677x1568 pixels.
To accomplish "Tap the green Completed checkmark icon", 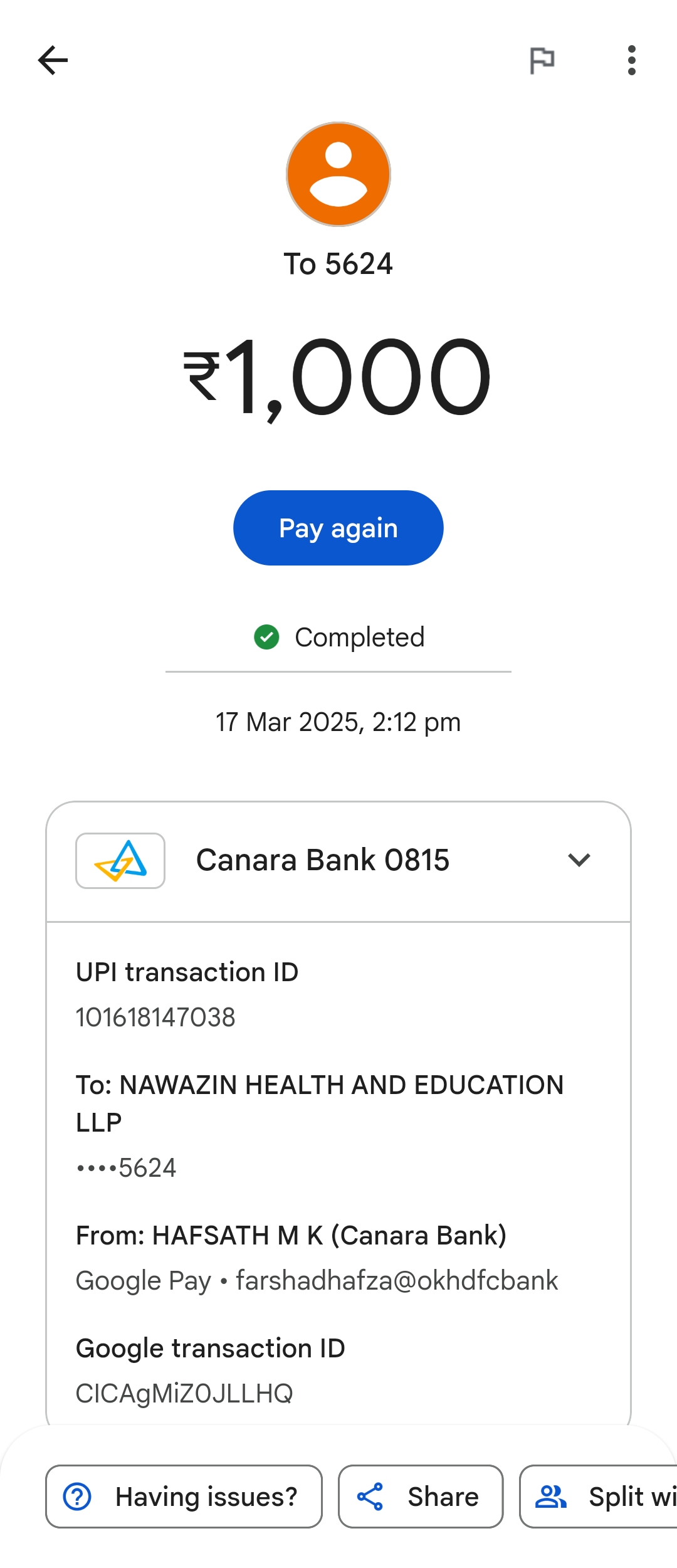I will click(266, 637).
